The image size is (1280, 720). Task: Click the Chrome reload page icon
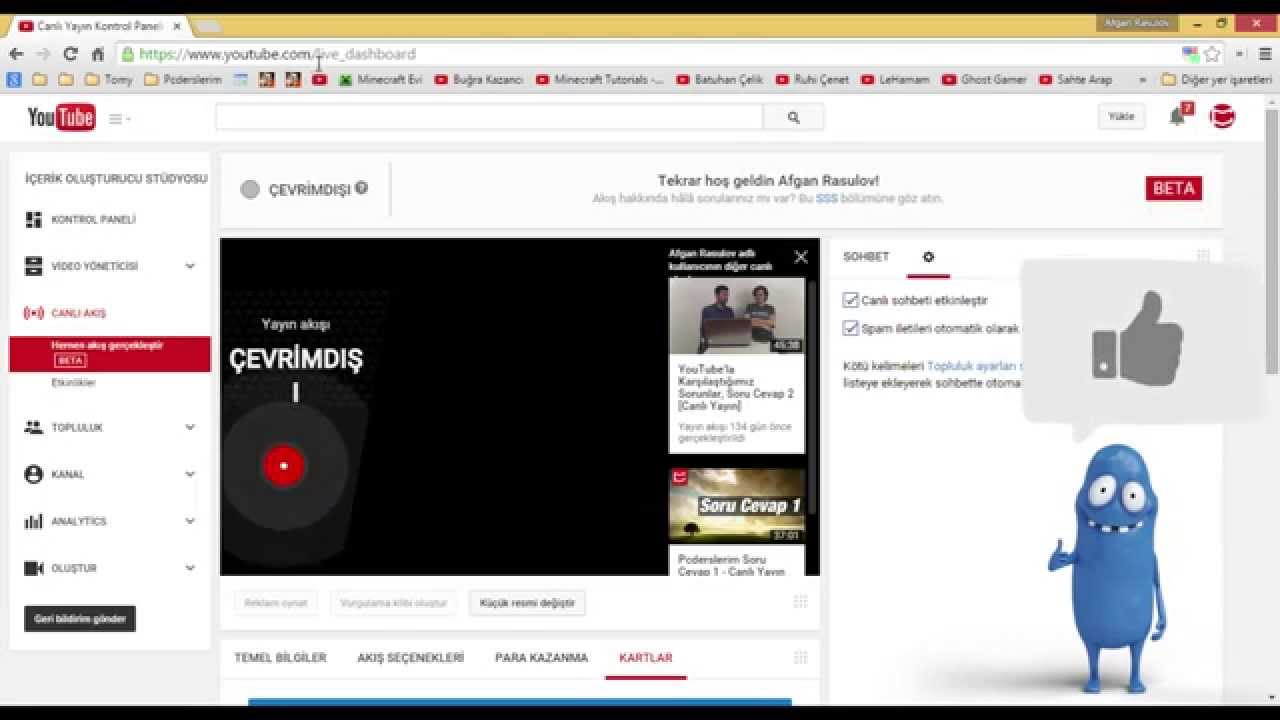click(x=70, y=54)
